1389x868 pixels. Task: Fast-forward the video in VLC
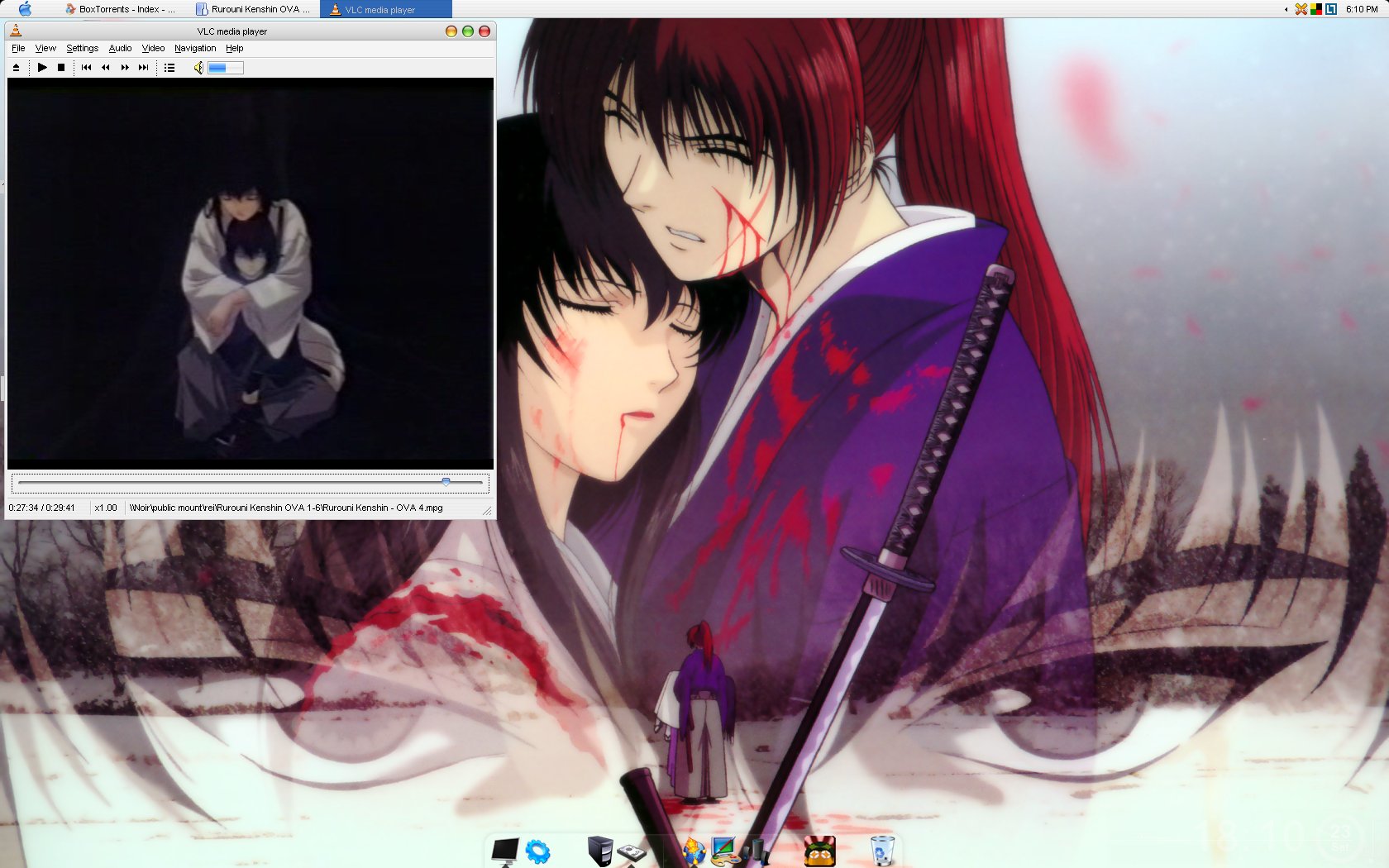(x=125, y=68)
